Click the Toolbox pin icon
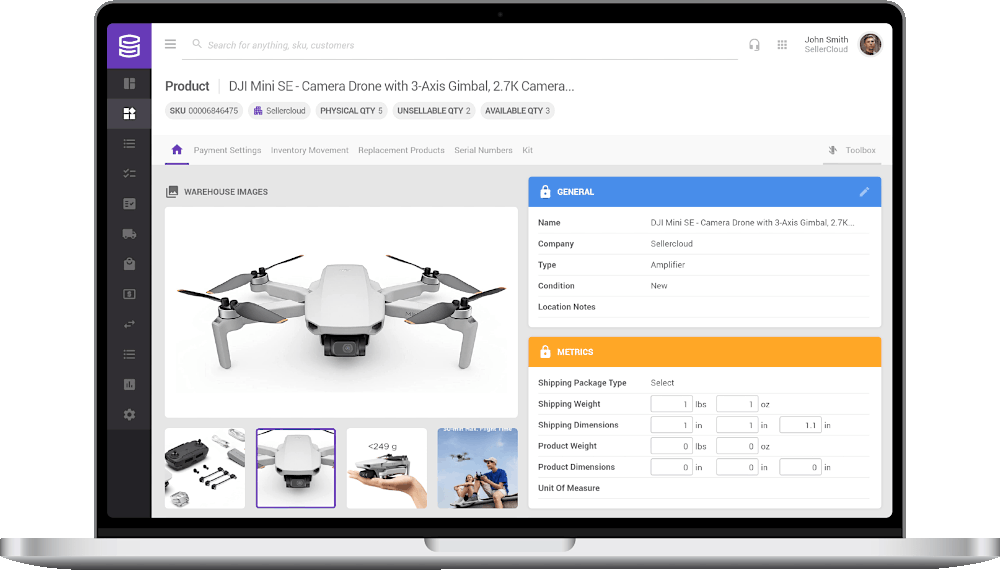1000x570 pixels. pyautogui.click(x=833, y=150)
